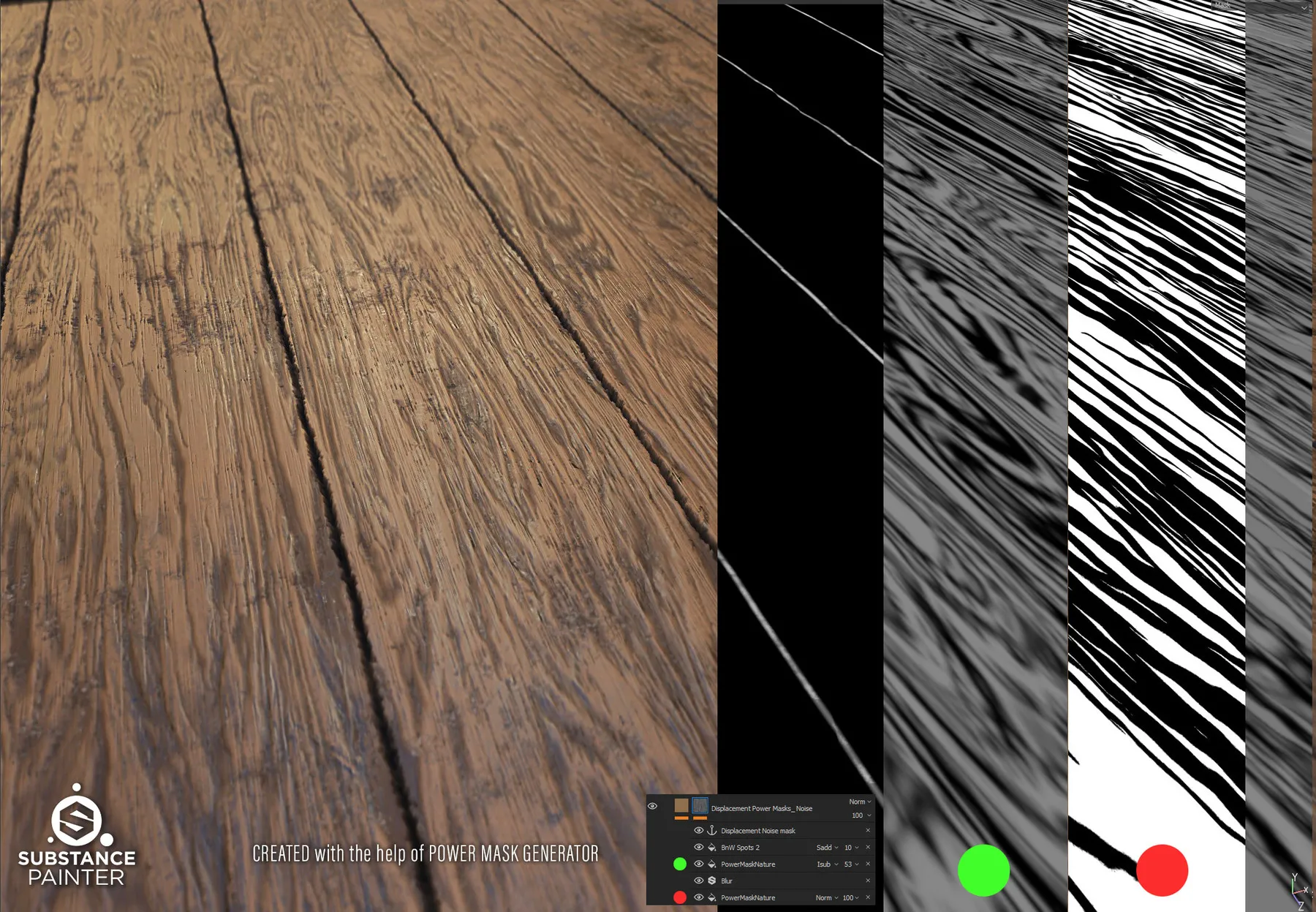Toggle visibility of the Blur filter
The width and height of the screenshot is (1316, 912).
(698, 881)
